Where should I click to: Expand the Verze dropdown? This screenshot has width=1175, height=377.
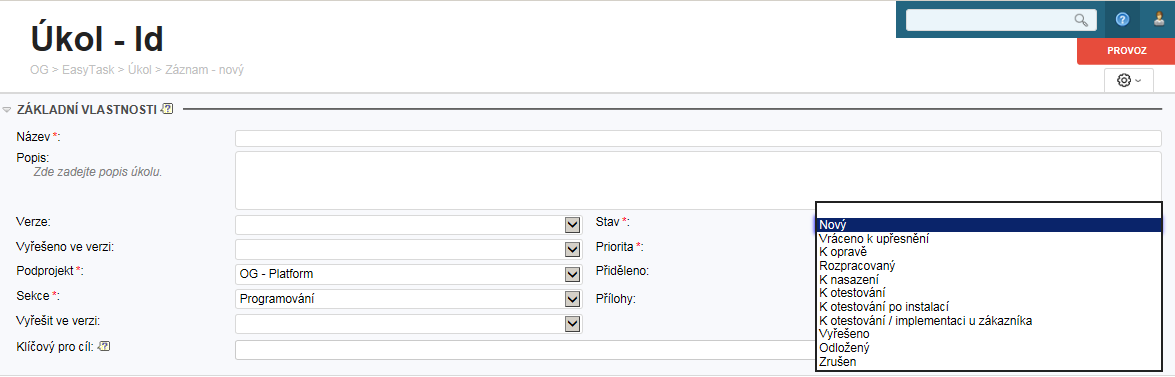click(573, 225)
